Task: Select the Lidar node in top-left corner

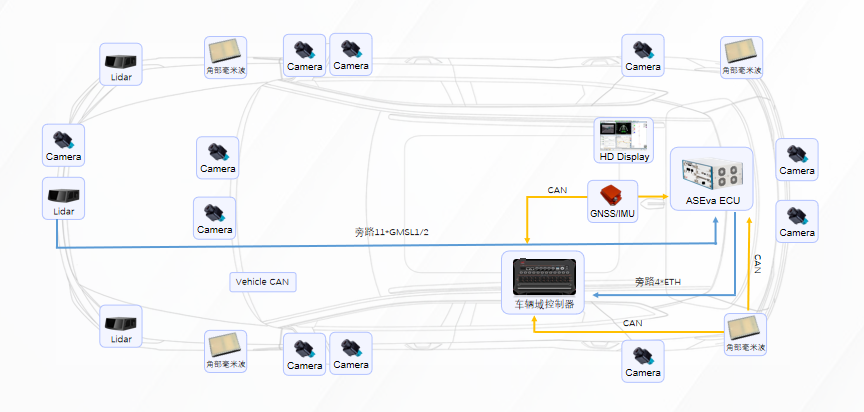Action: tap(121, 64)
